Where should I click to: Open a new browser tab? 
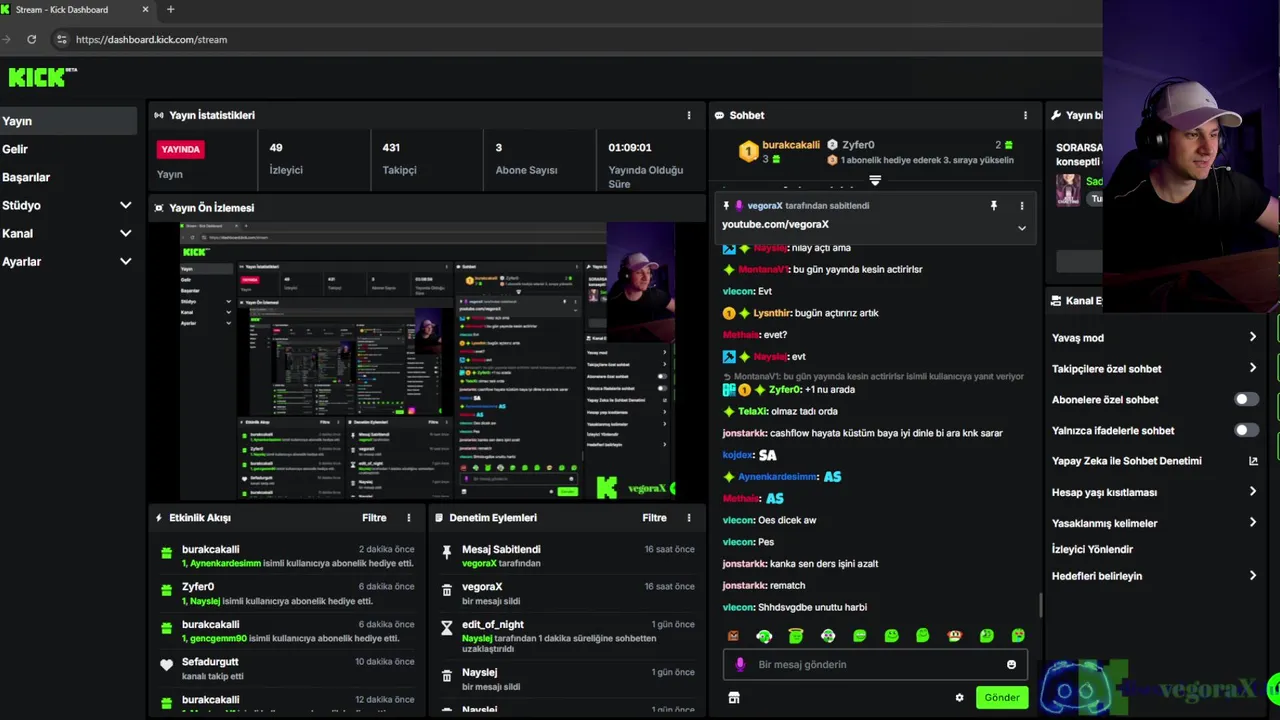pyautogui.click(x=170, y=9)
